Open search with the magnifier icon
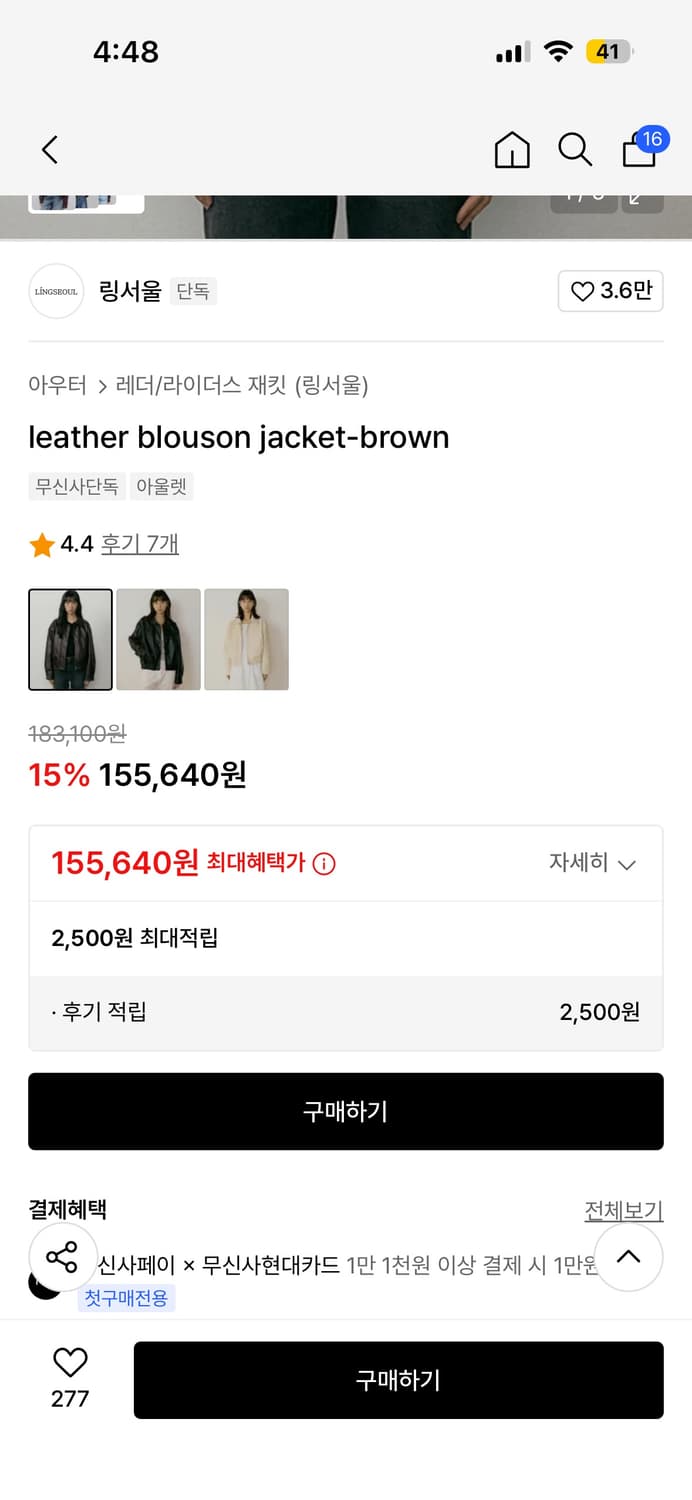This screenshot has width=692, height=1500. pos(575,150)
